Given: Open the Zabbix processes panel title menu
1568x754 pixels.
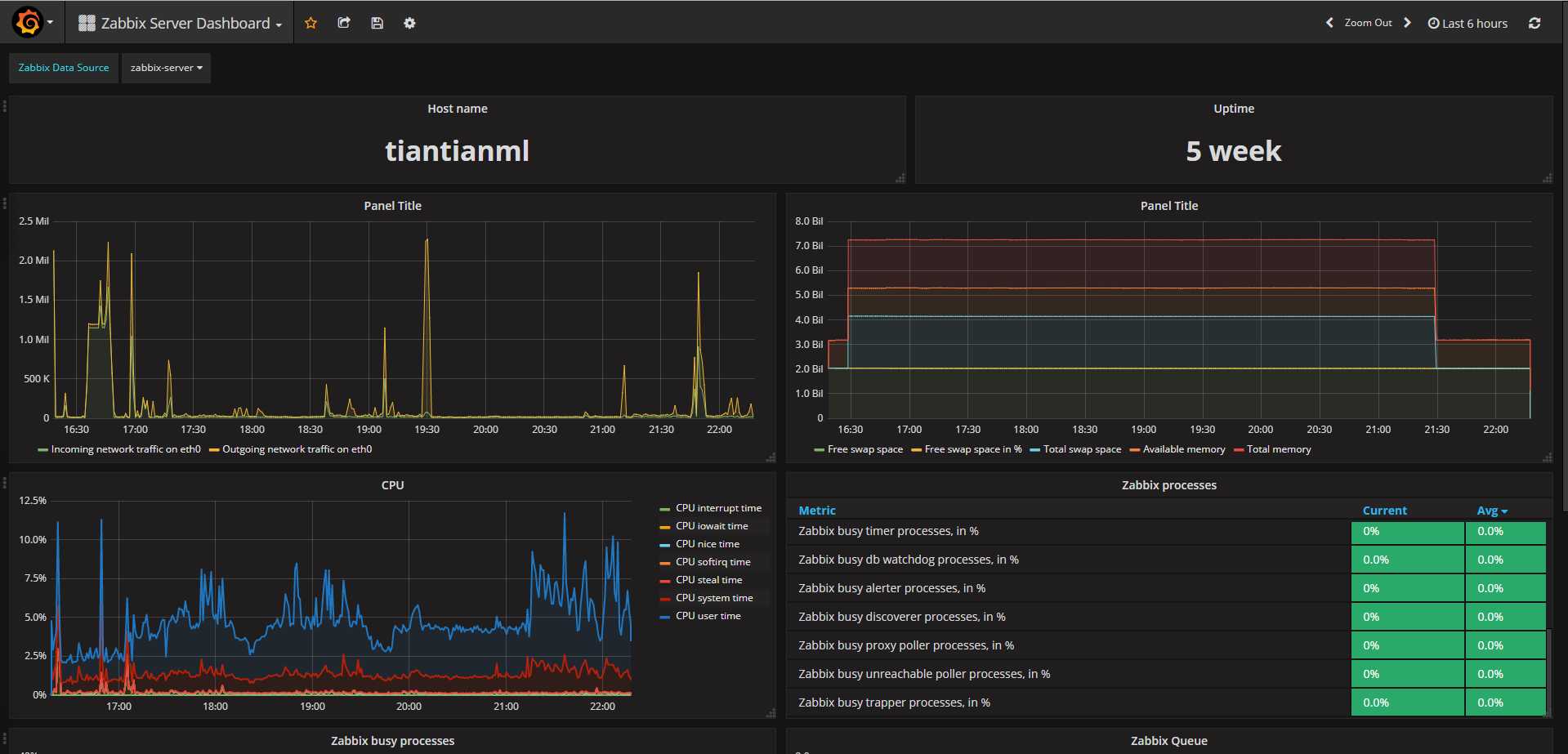Looking at the screenshot, I should click(x=1168, y=485).
